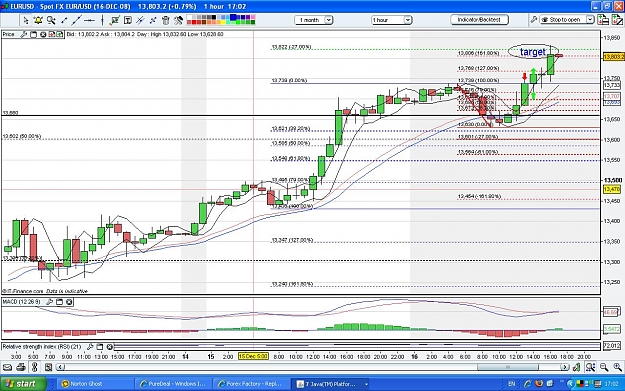Viewport: 625px width, 391px height.
Task: Zoom out the chart with minus magnifier
Action: pyautogui.click(x=604, y=367)
